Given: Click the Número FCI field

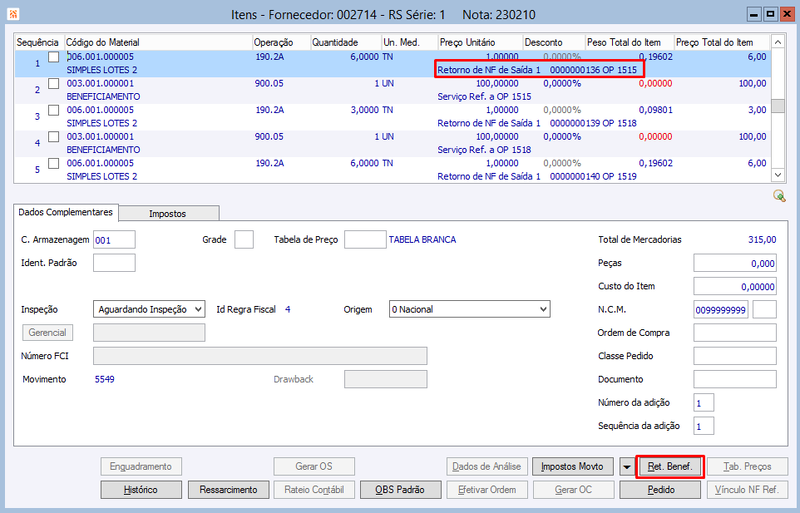Looking at the screenshot, I should tap(260, 356).
